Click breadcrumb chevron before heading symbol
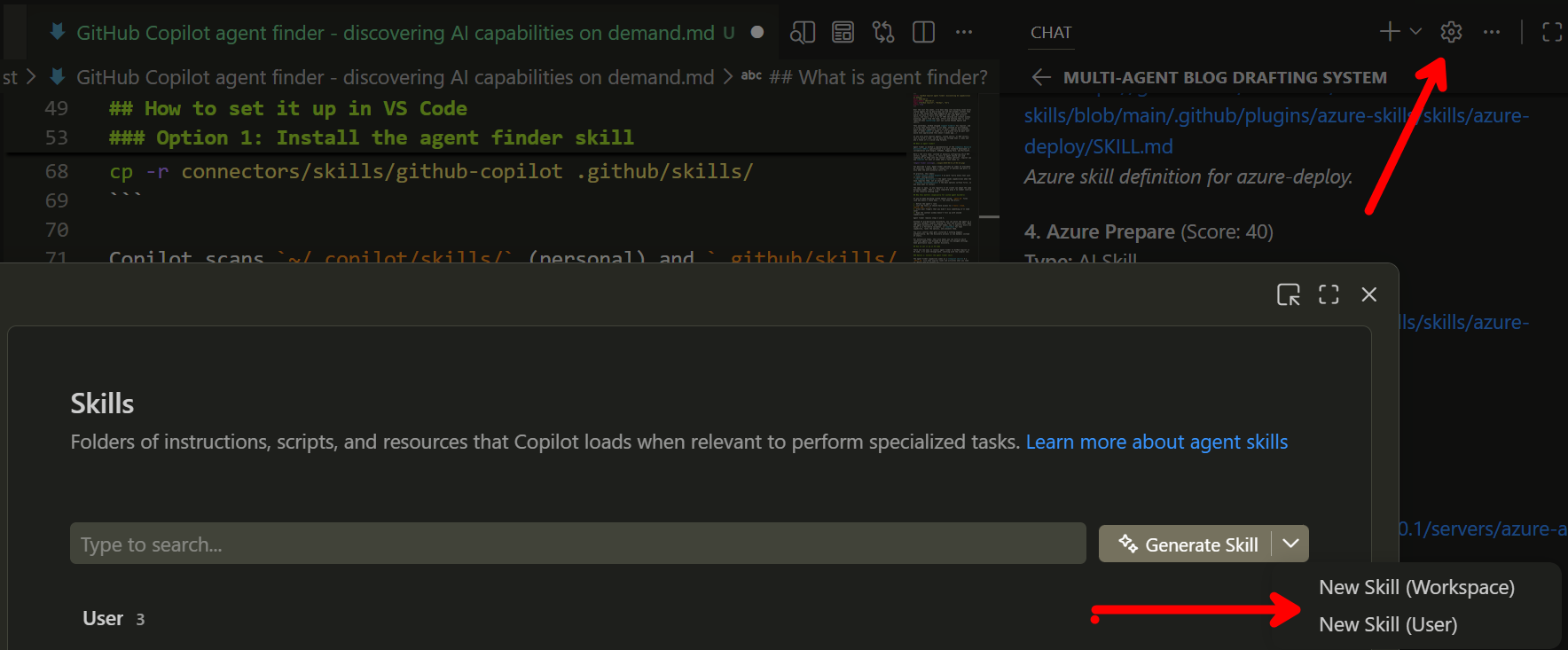The height and width of the screenshot is (650, 1568). [727, 77]
